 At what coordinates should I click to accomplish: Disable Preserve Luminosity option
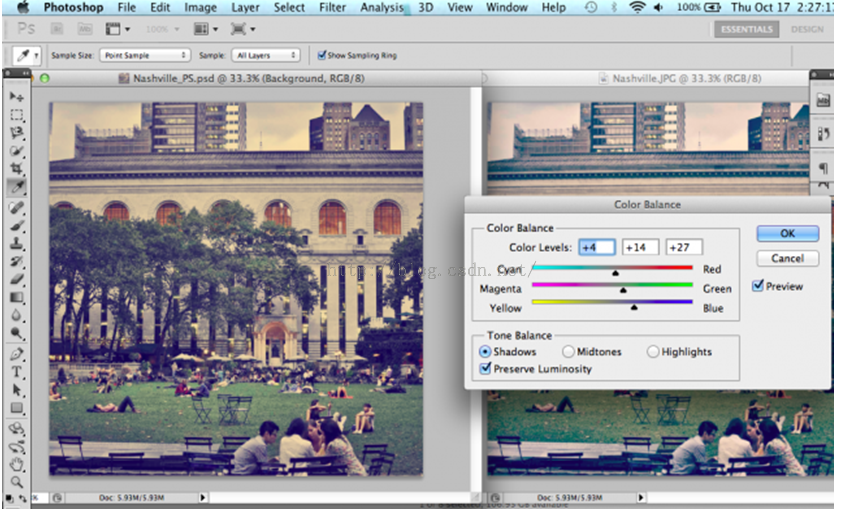[486, 369]
